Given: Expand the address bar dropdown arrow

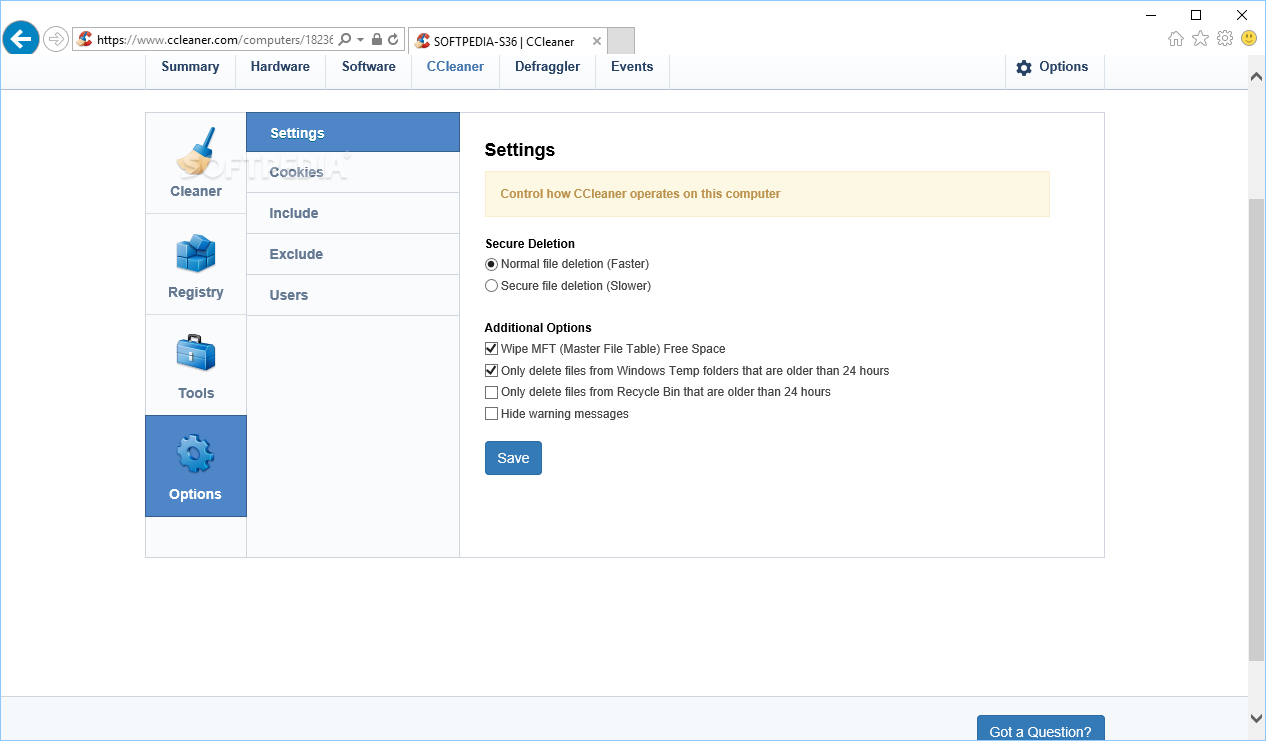Looking at the screenshot, I should point(360,40).
